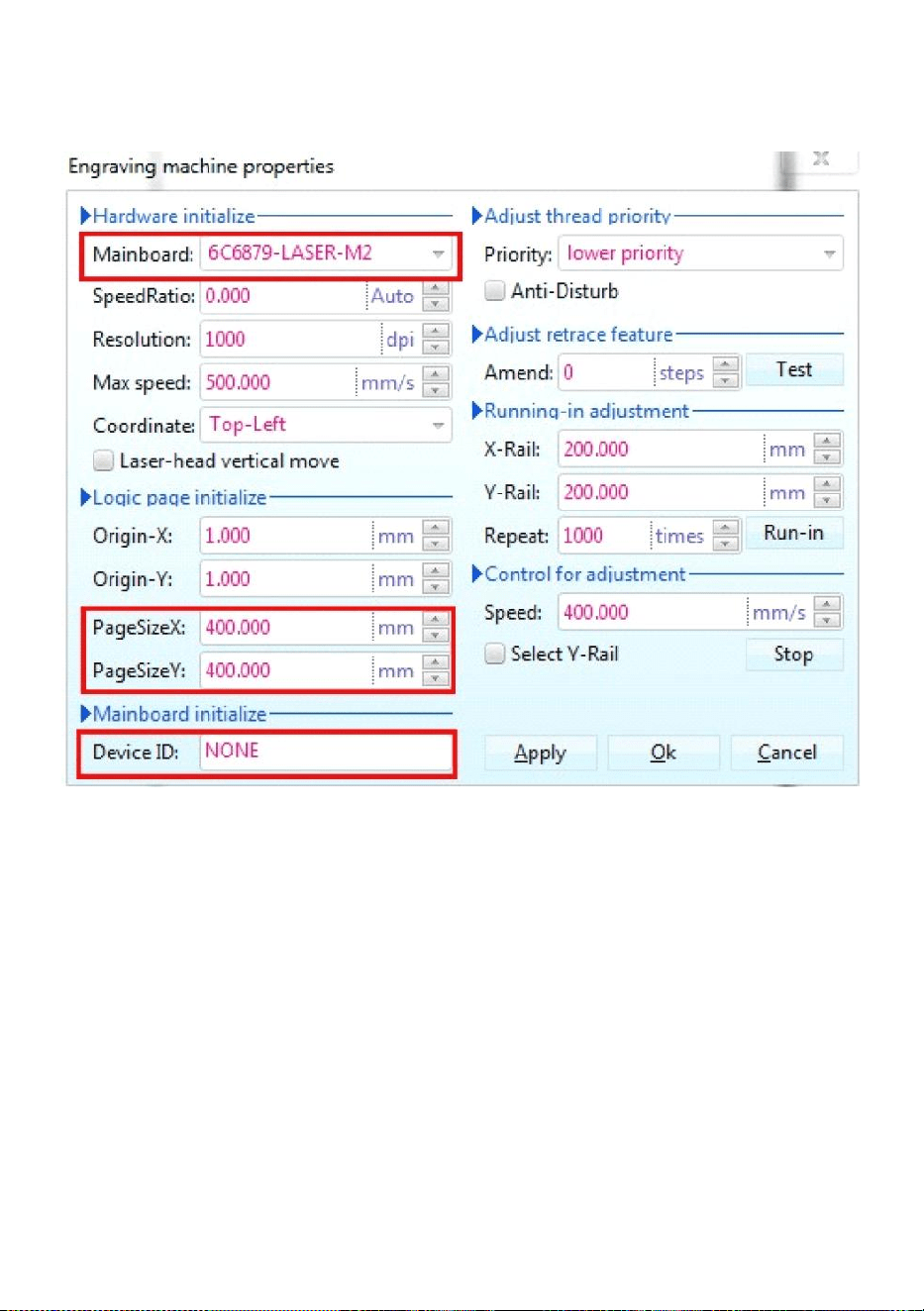Collapse the Adjust retrace feature arrow
This screenshot has height=1311, width=924.
click(x=477, y=335)
